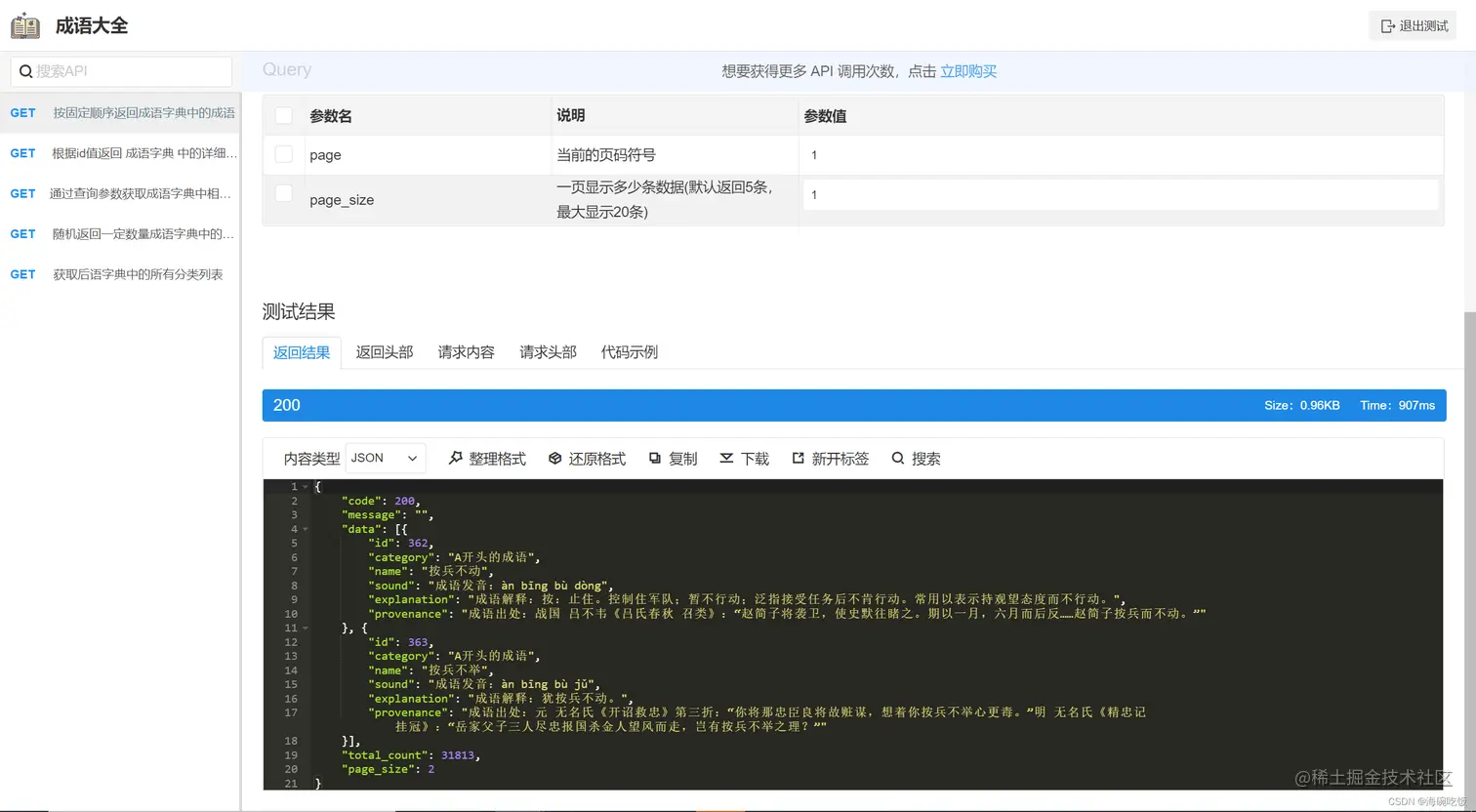Screen dimensions: 1476x812
Task: Click the 复制 copy icon
Action: pyautogui.click(x=655, y=458)
